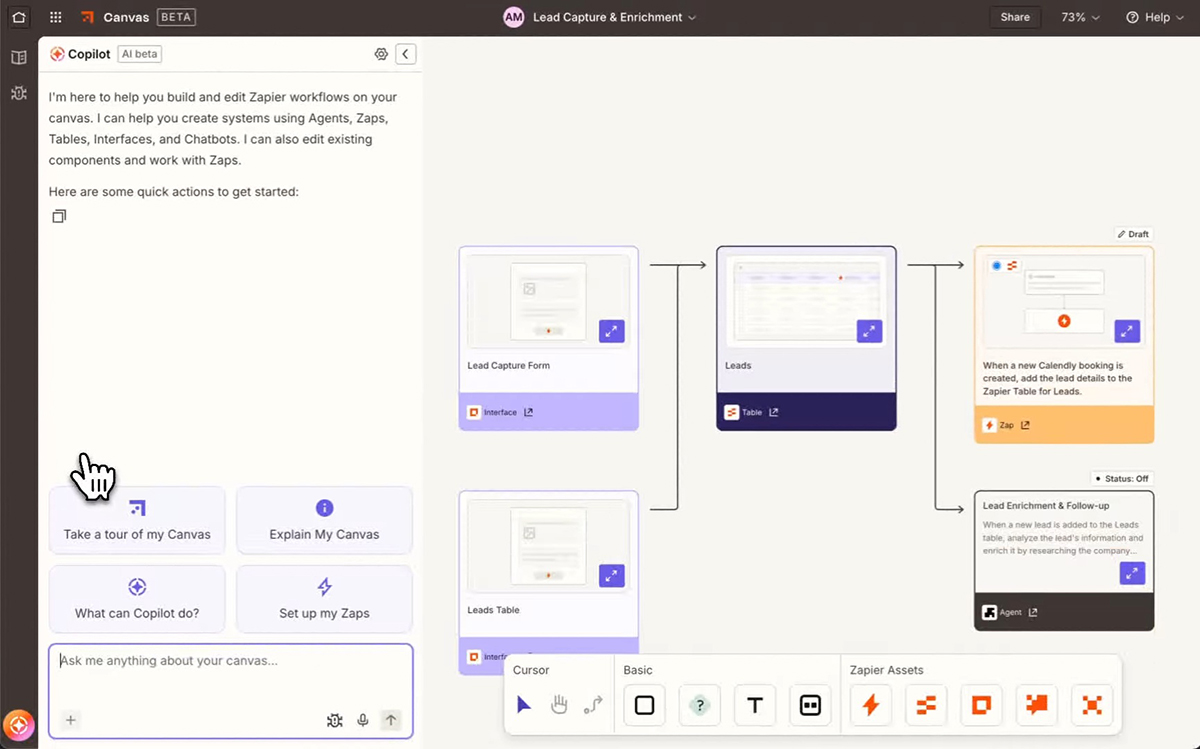Click the Share button
The image size is (1200, 749).
click(x=1015, y=17)
